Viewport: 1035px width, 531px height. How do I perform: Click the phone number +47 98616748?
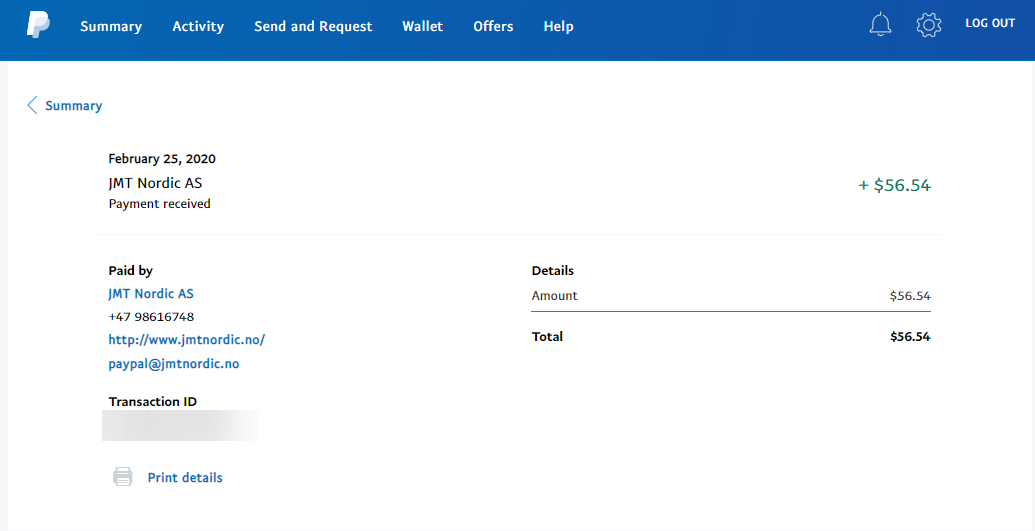pos(151,317)
